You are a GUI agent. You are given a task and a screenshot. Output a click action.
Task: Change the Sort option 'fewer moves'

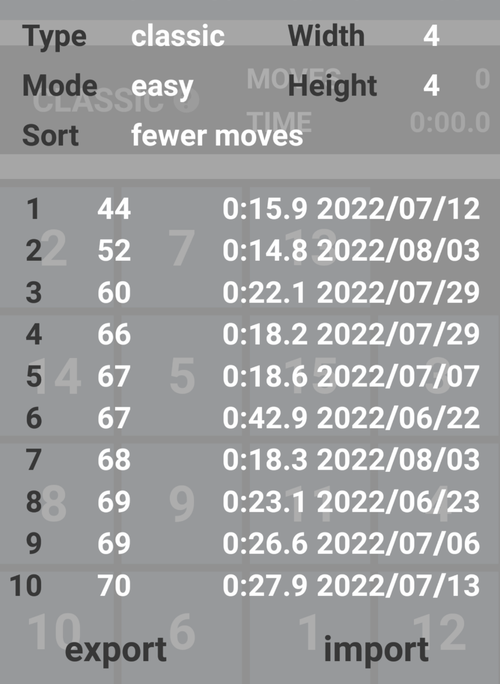tap(217, 135)
